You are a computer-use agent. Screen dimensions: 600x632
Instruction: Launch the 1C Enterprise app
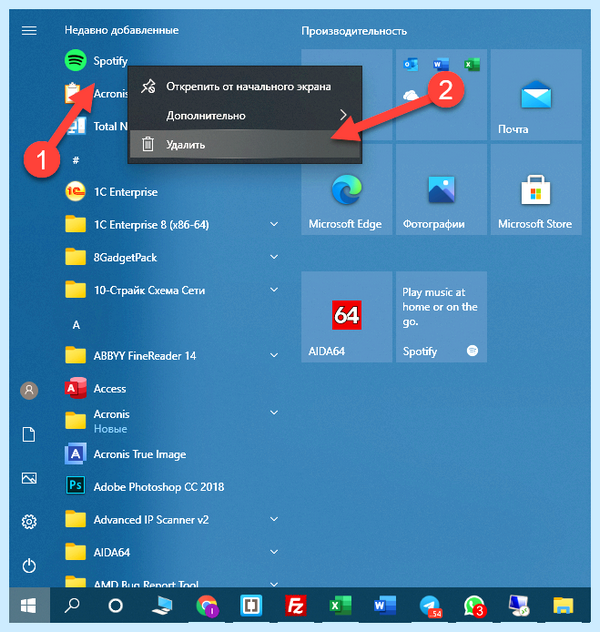point(111,192)
